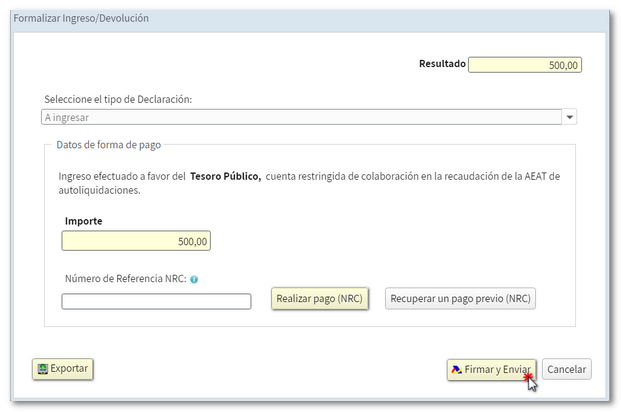The height and width of the screenshot is (412, 621).
Task: Click the Importe label
Action: (x=84, y=220)
